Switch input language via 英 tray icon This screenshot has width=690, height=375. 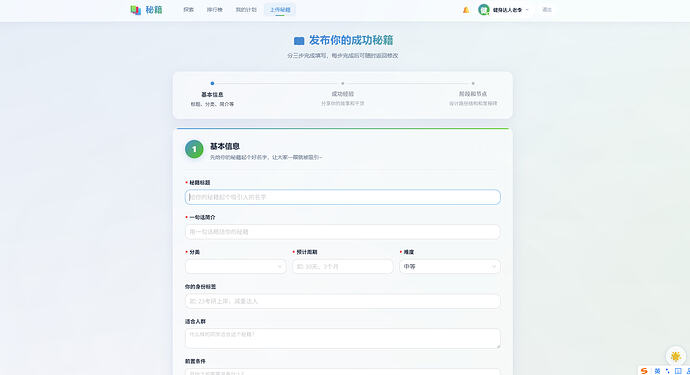pyautogui.click(x=657, y=371)
